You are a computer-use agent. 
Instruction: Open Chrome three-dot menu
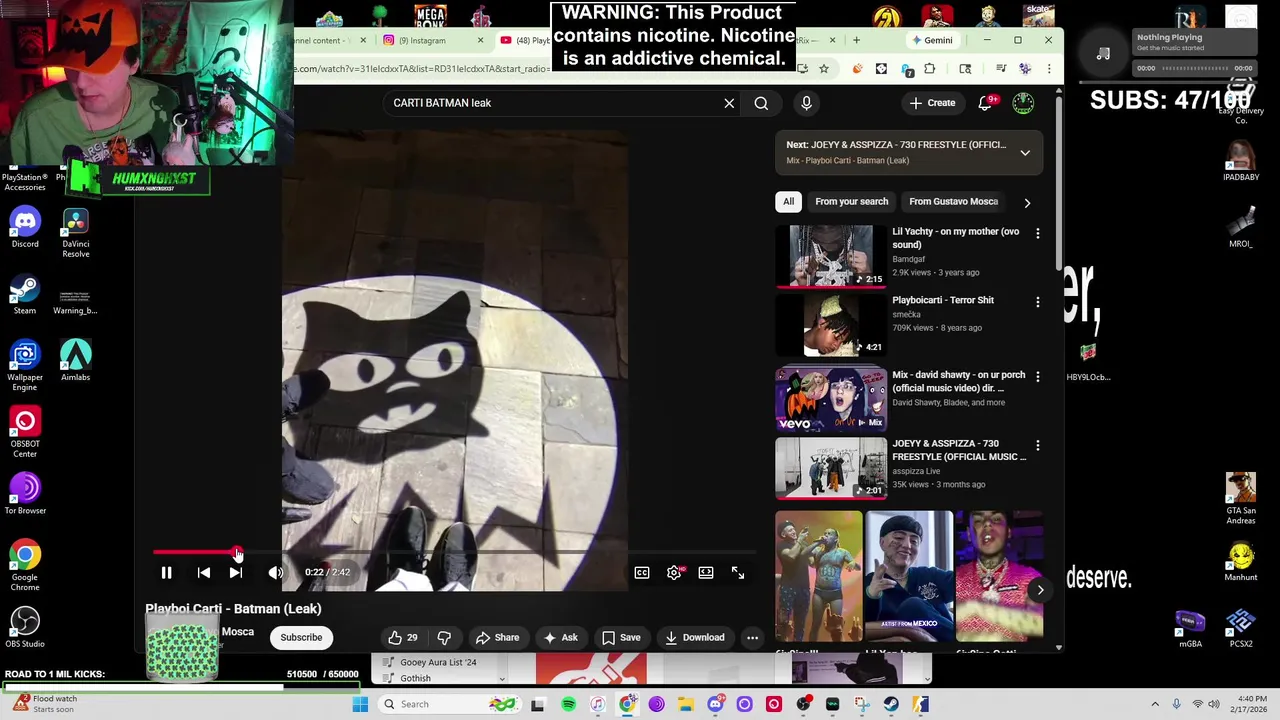point(1048,69)
